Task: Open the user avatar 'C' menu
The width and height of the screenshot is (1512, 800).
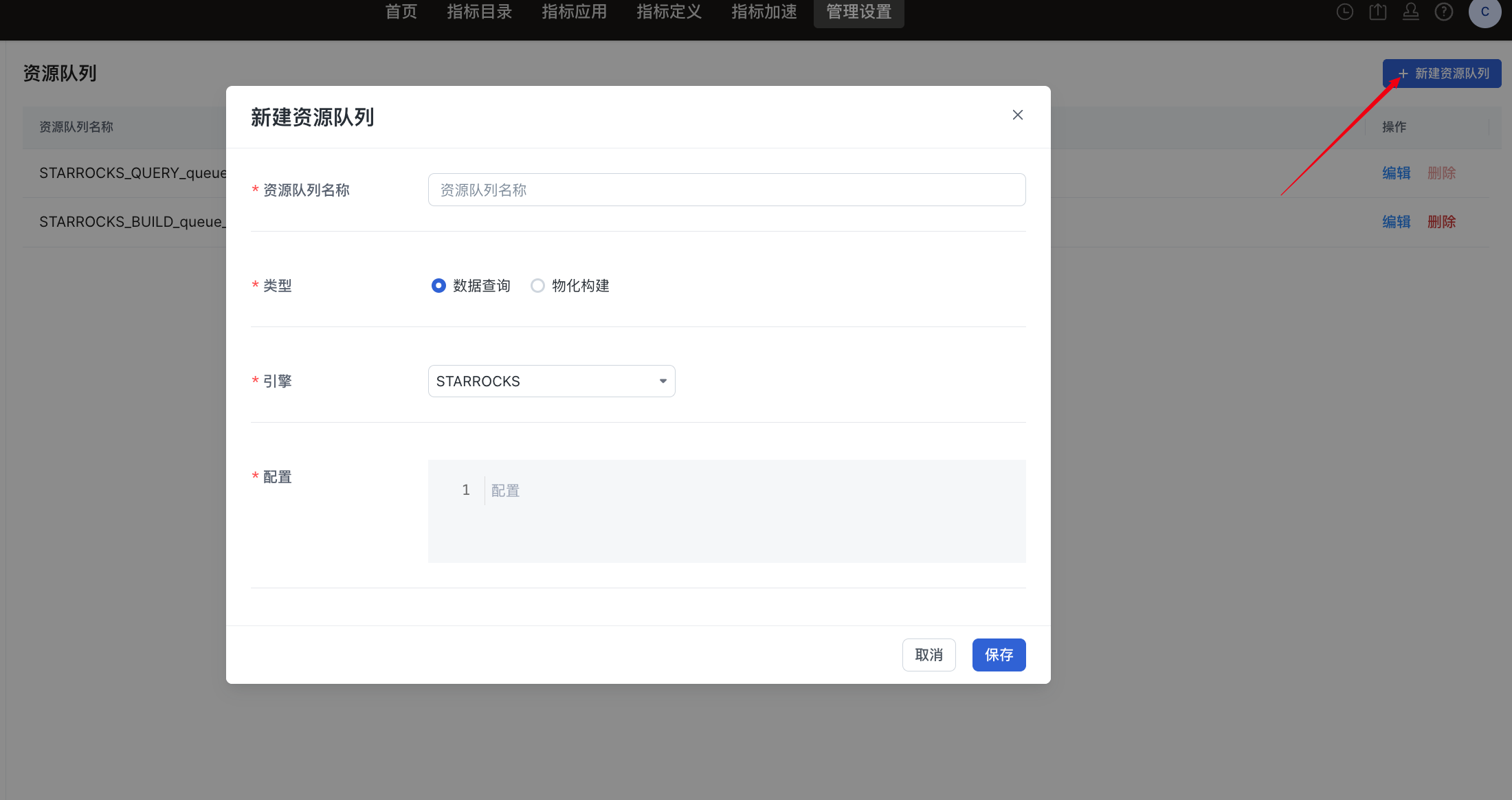Action: 1485,12
